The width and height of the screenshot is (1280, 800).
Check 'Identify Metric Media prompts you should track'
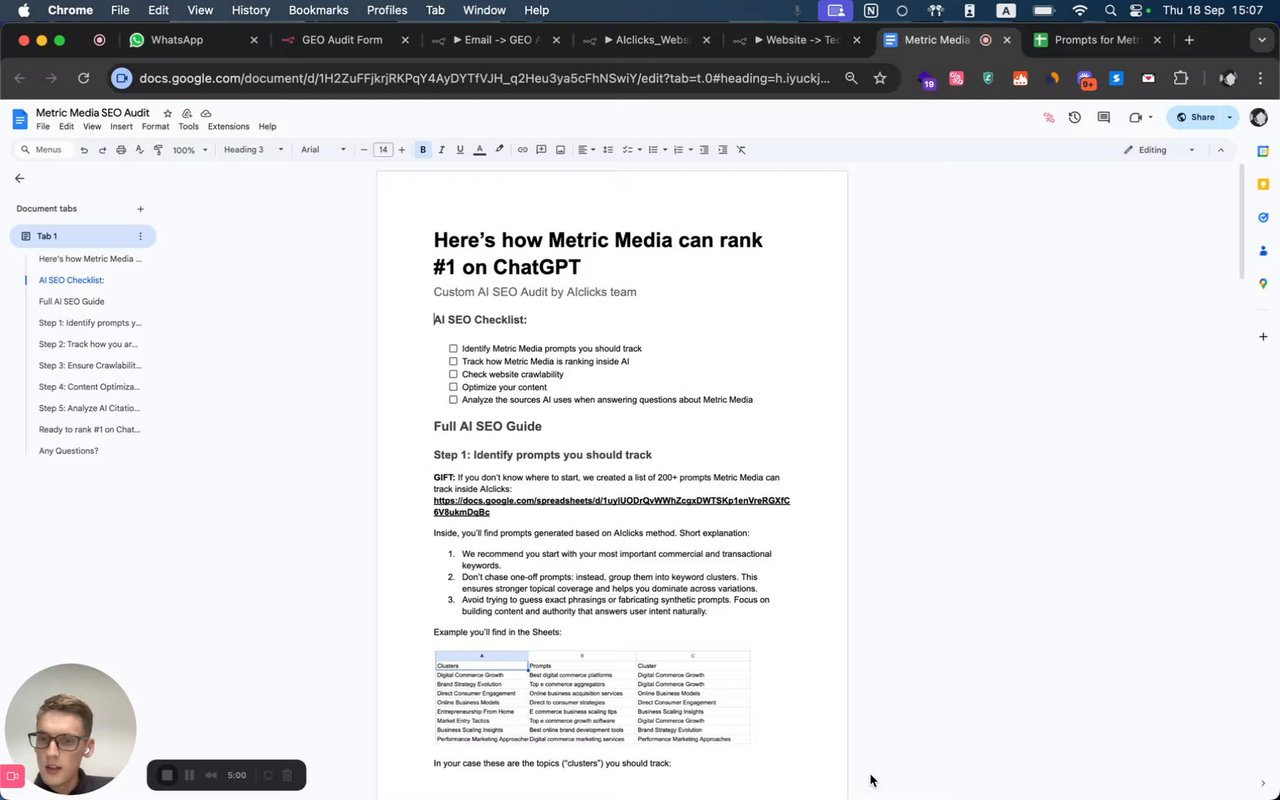click(x=453, y=349)
